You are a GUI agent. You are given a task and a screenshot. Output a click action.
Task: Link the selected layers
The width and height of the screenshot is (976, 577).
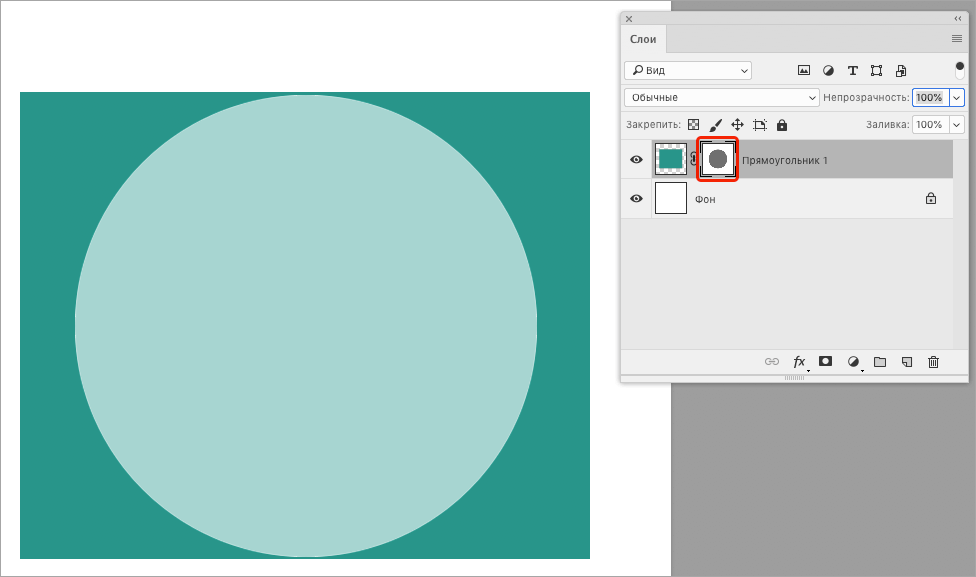[771, 362]
